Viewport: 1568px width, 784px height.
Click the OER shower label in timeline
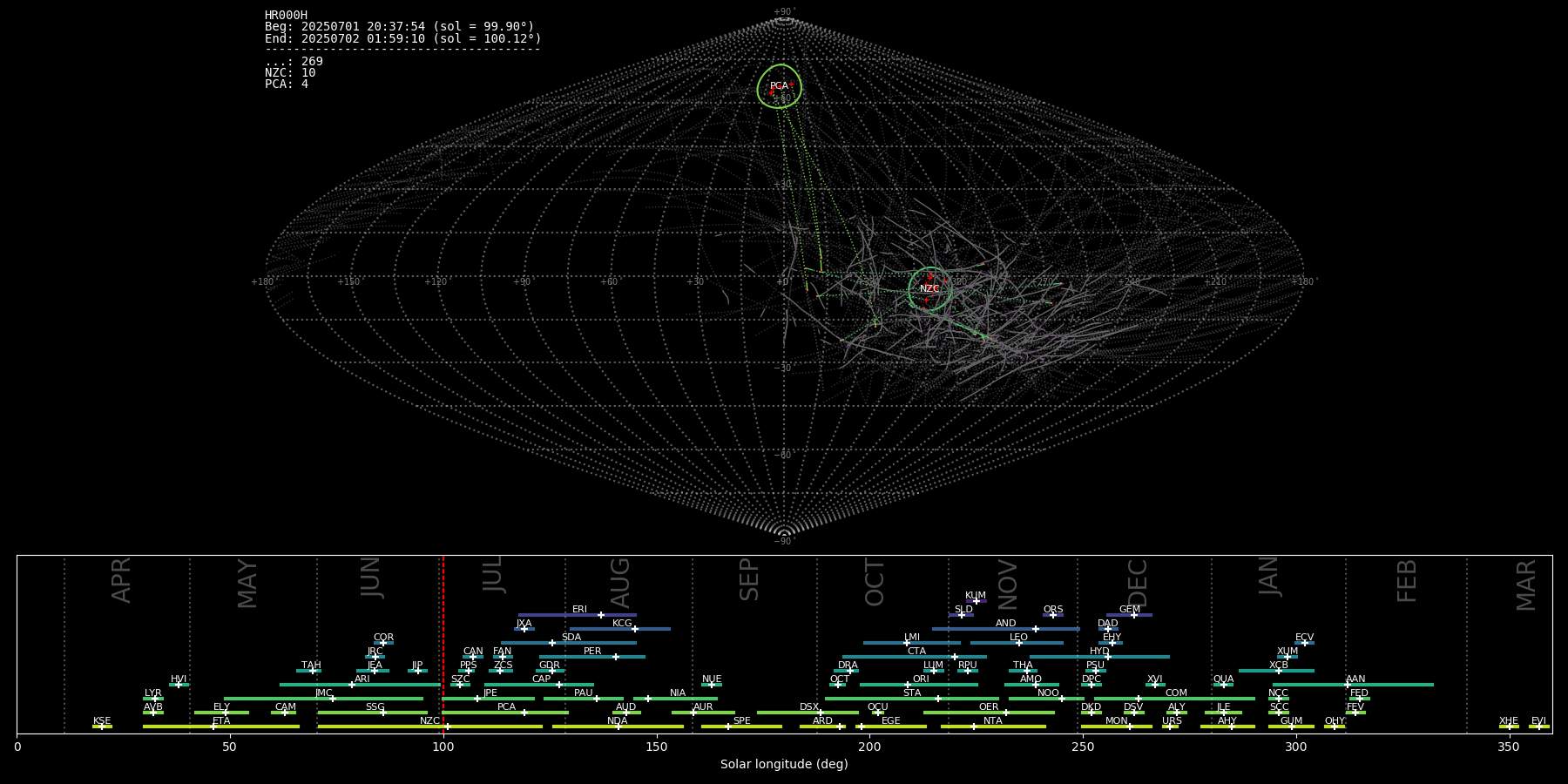point(989,707)
